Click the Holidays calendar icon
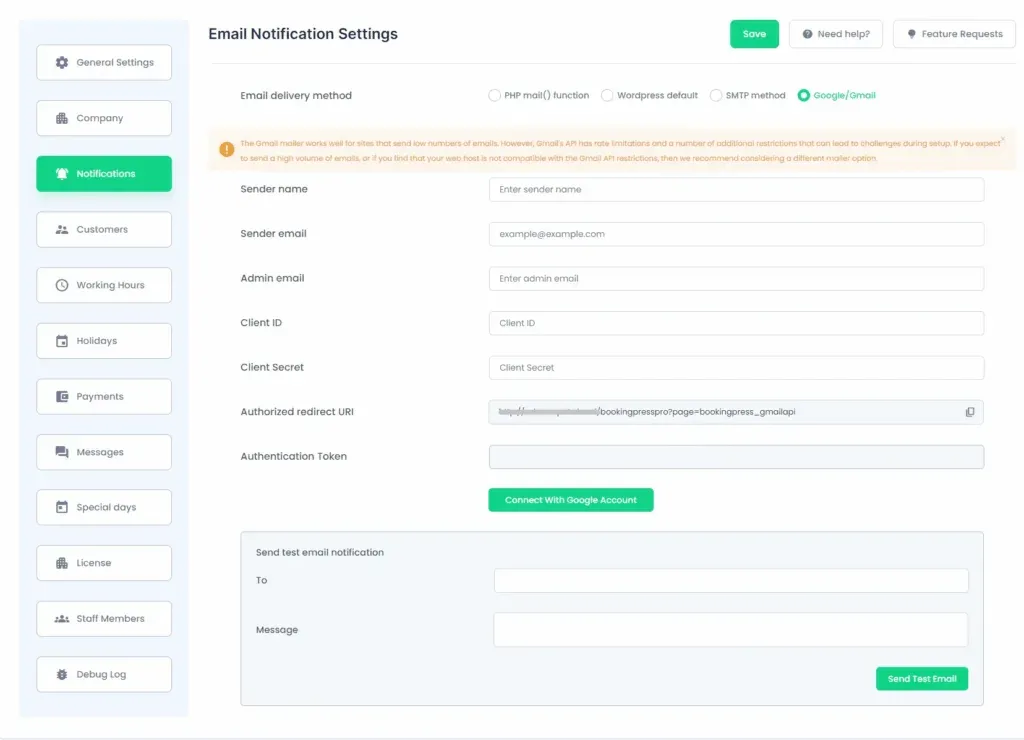 pos(61,341)
